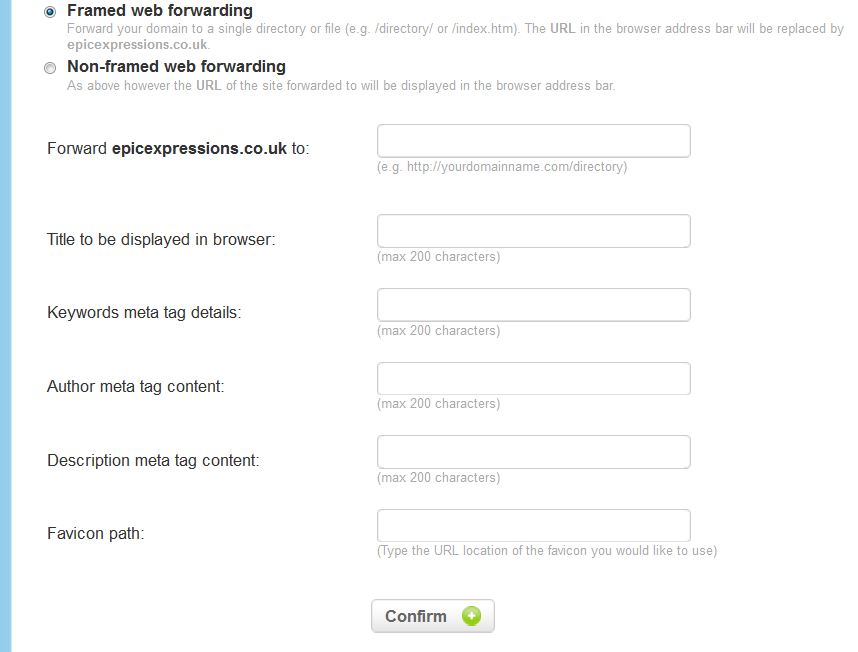Focus the Keywords meta tag details input
858x652 pixels.
(534, 305)
